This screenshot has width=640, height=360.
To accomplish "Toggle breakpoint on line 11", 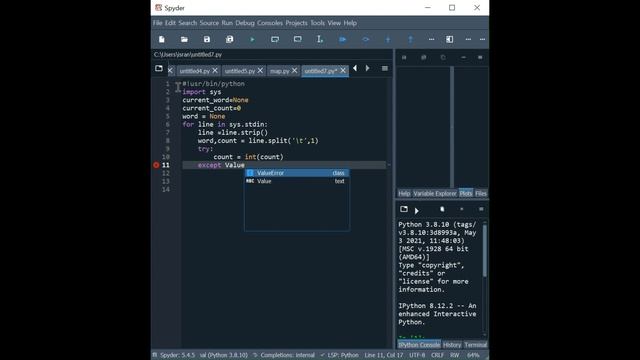I will pyautogui.click(x=156, y=165).
